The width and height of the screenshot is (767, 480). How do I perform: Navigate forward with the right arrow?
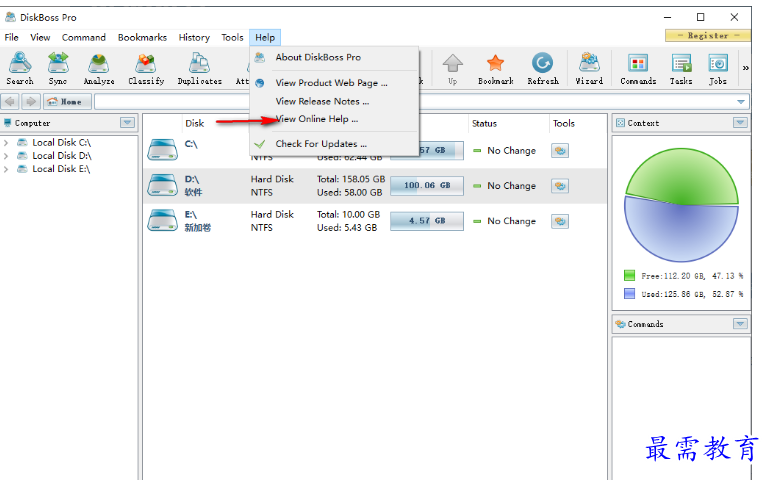click(30, 102)
